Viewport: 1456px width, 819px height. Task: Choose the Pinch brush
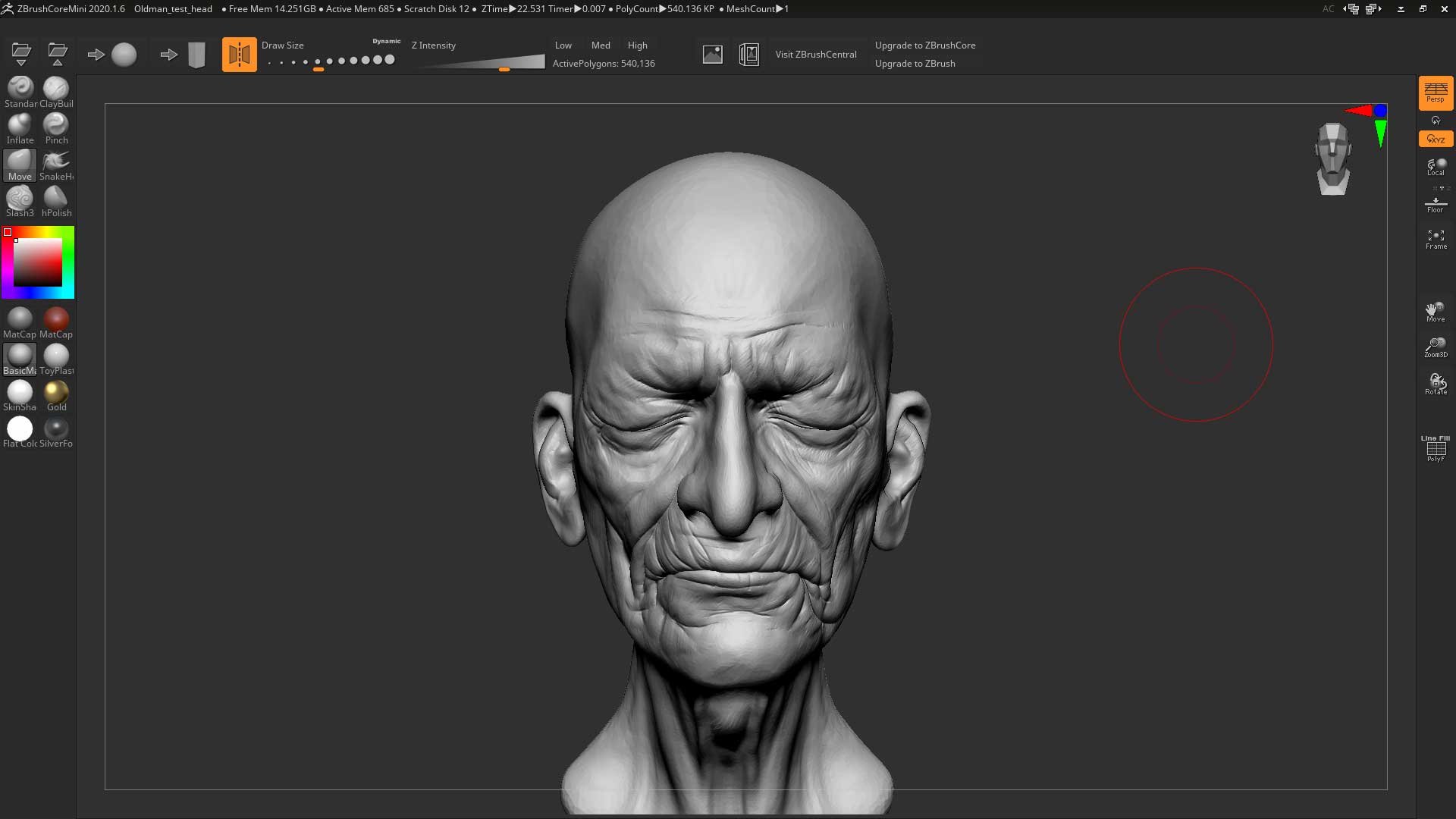pyautogui.click(x=56, y=129)
